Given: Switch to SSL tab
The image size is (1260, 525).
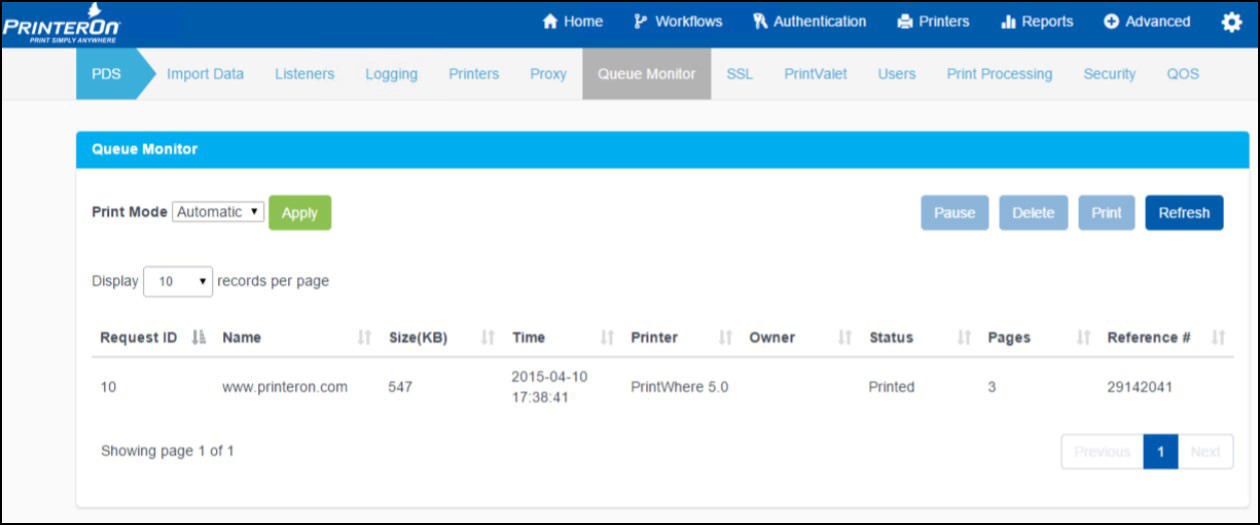Looking at the screenshot, I should [x=740, y=74].
